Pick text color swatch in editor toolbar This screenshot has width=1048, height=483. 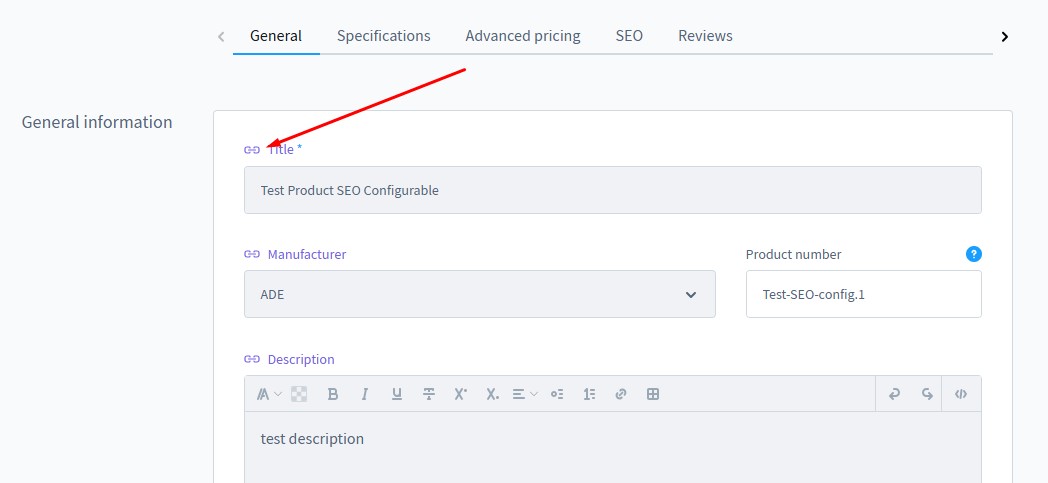pyautogui.click(x=299, y=394)
